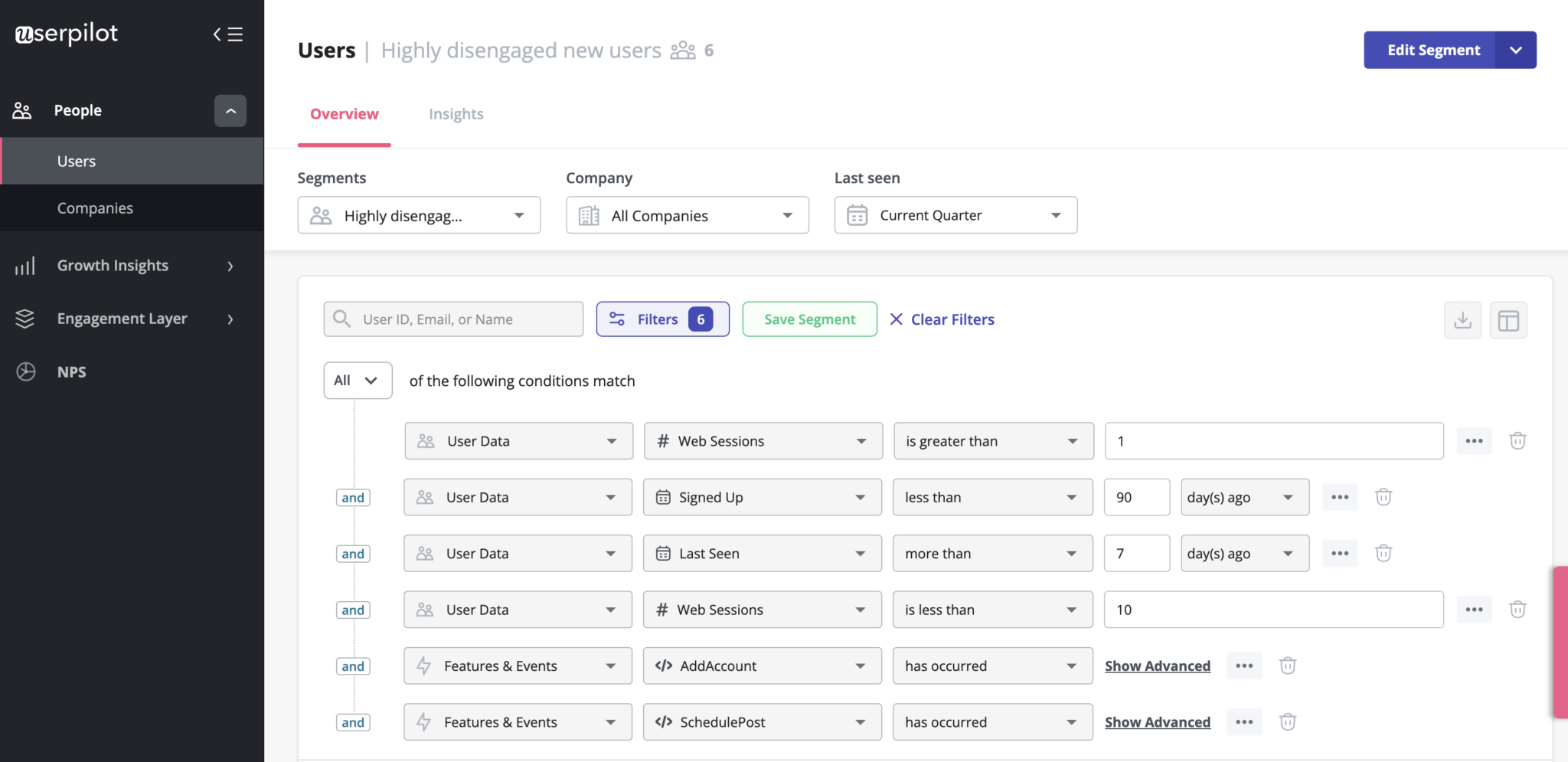Select the Companies menu item
The image size is (1568, 762).
point(95,208)
